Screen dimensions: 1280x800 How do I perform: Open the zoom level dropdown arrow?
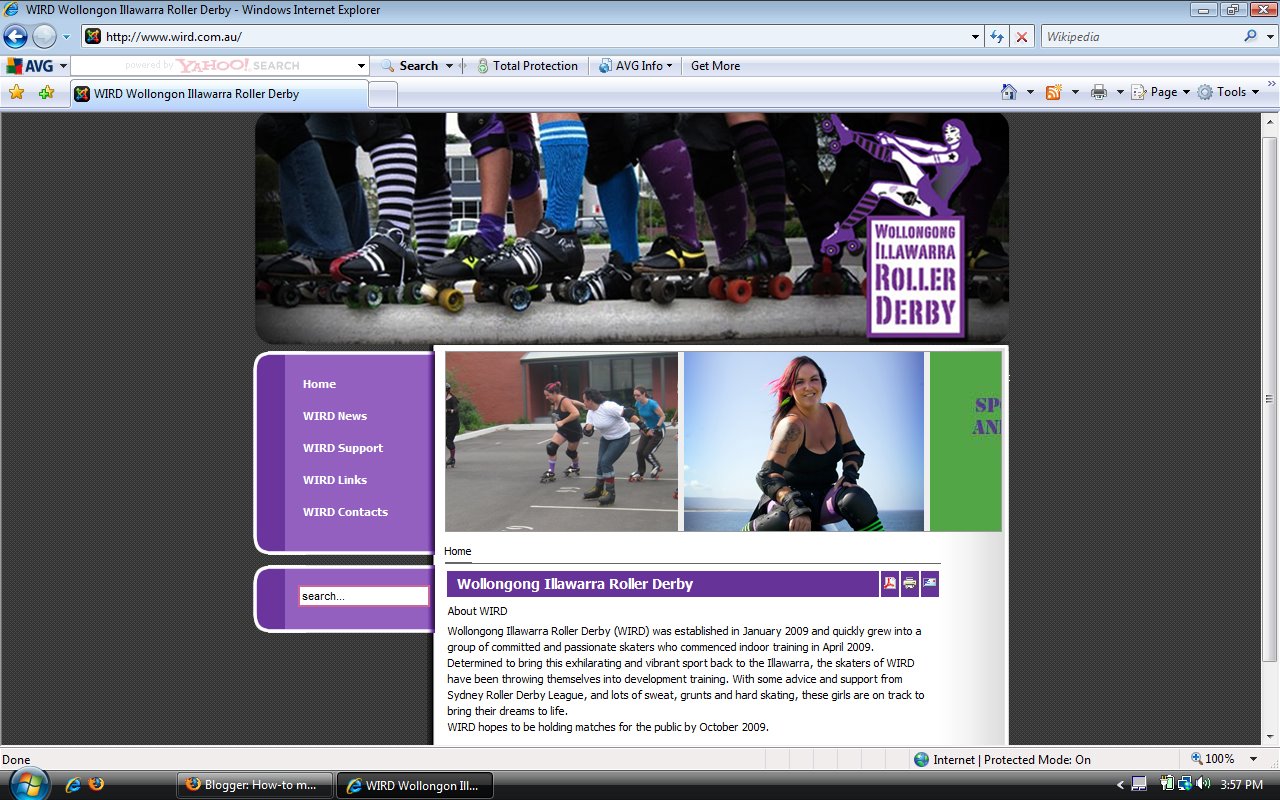click(1253, 759)
